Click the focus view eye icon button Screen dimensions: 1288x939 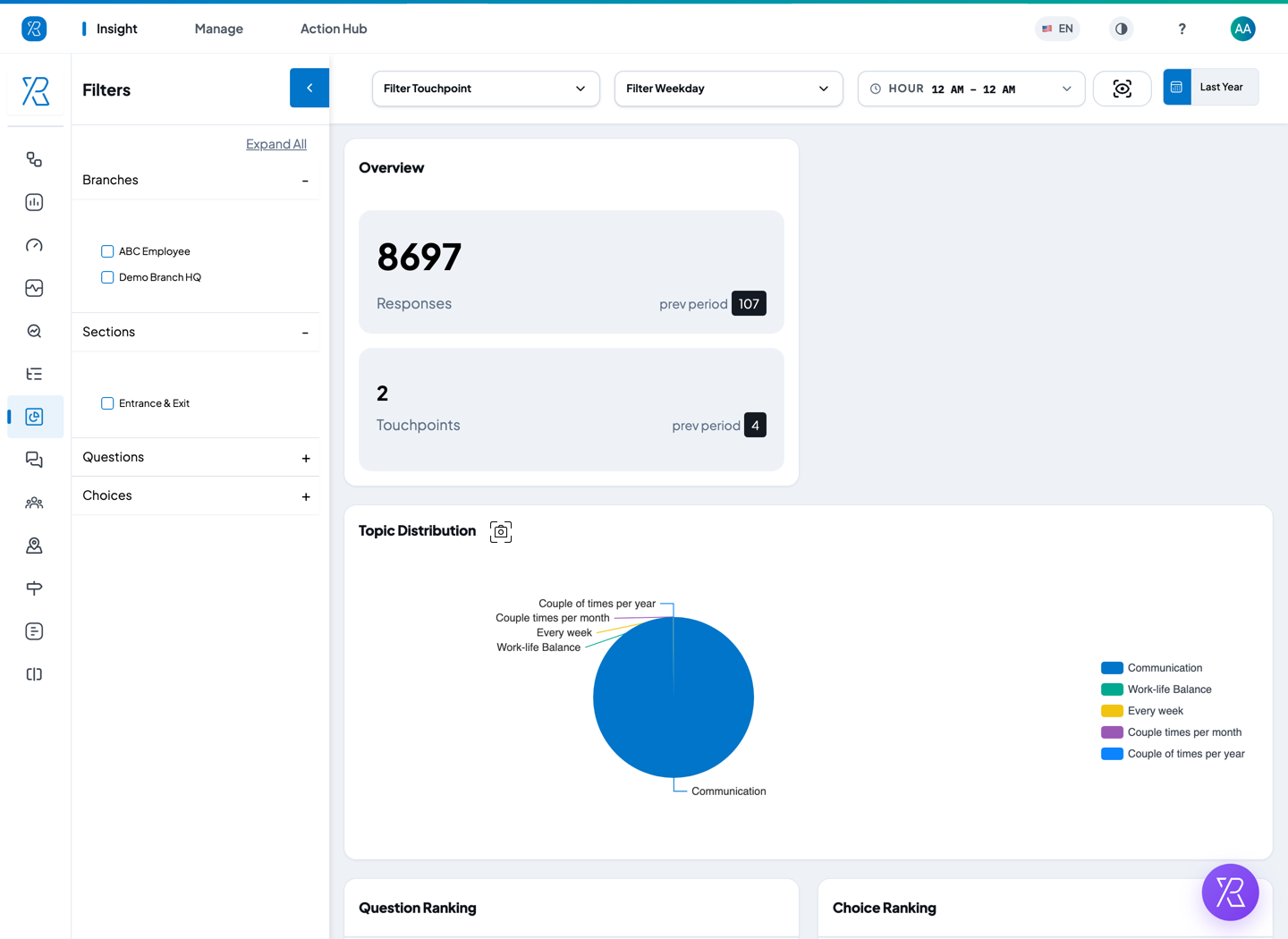click(x=1122, y=89)
